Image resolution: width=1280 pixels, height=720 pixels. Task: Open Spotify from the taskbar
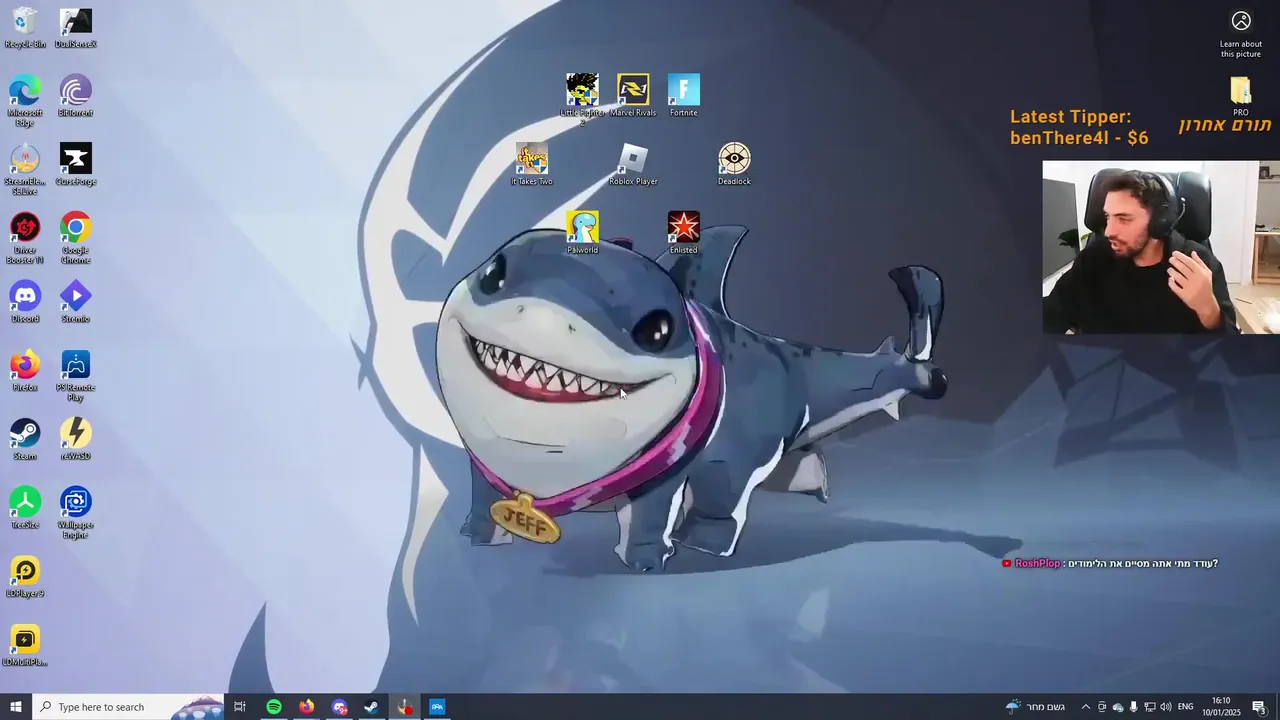(x=274, y=707)
